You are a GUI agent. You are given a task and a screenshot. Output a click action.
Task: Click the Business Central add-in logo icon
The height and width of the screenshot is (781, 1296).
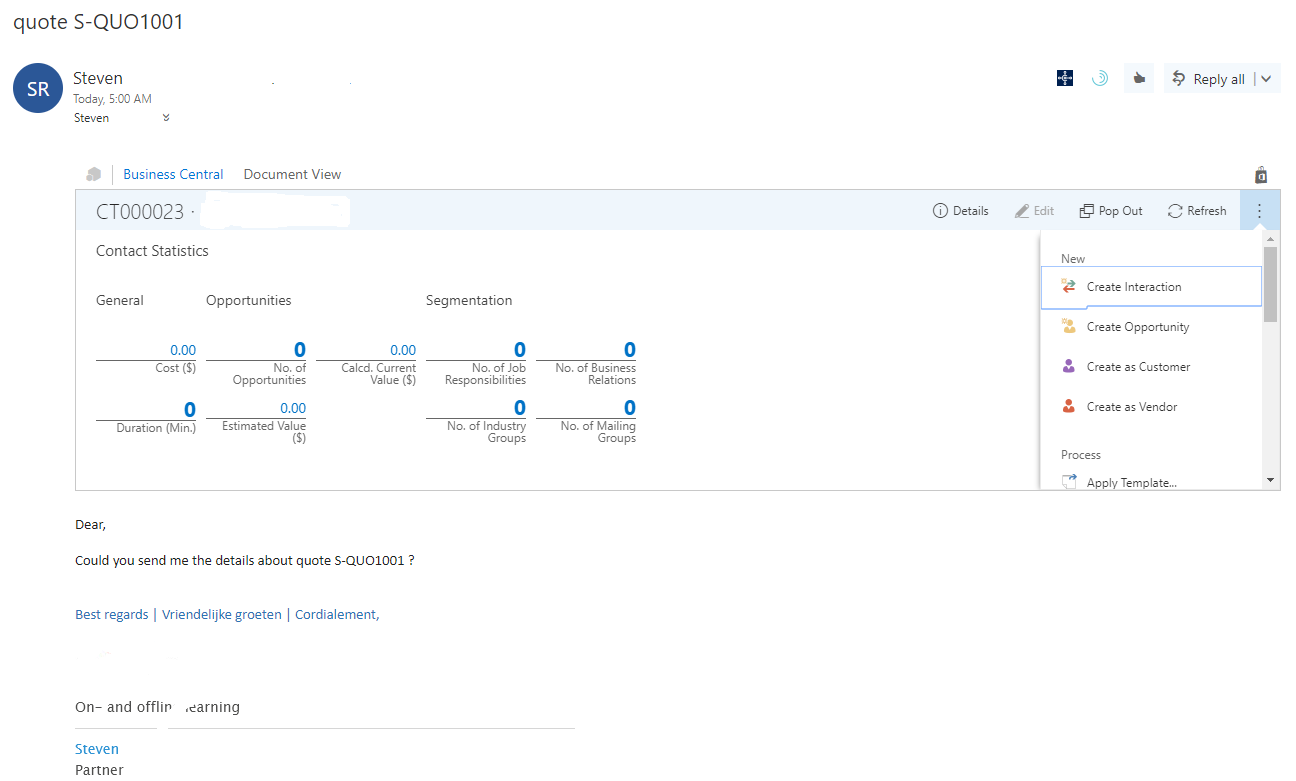[x=94, y=174]
